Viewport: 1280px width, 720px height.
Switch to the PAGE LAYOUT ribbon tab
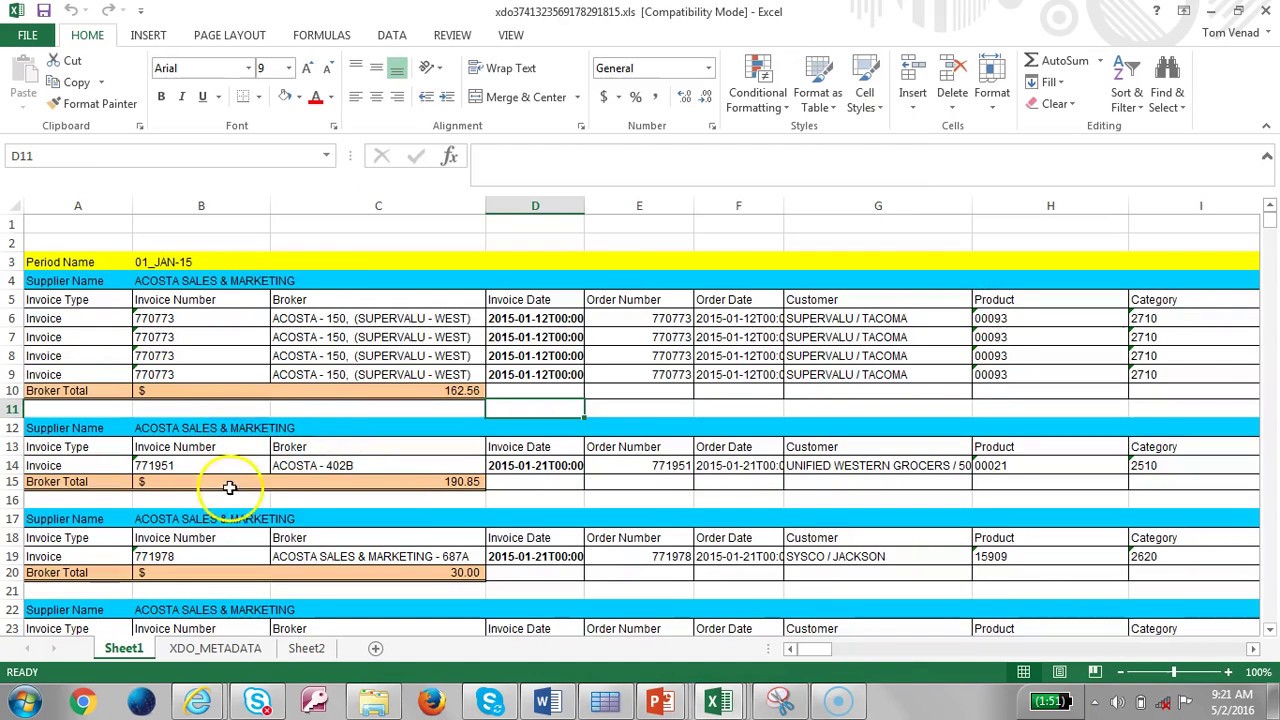230,35
